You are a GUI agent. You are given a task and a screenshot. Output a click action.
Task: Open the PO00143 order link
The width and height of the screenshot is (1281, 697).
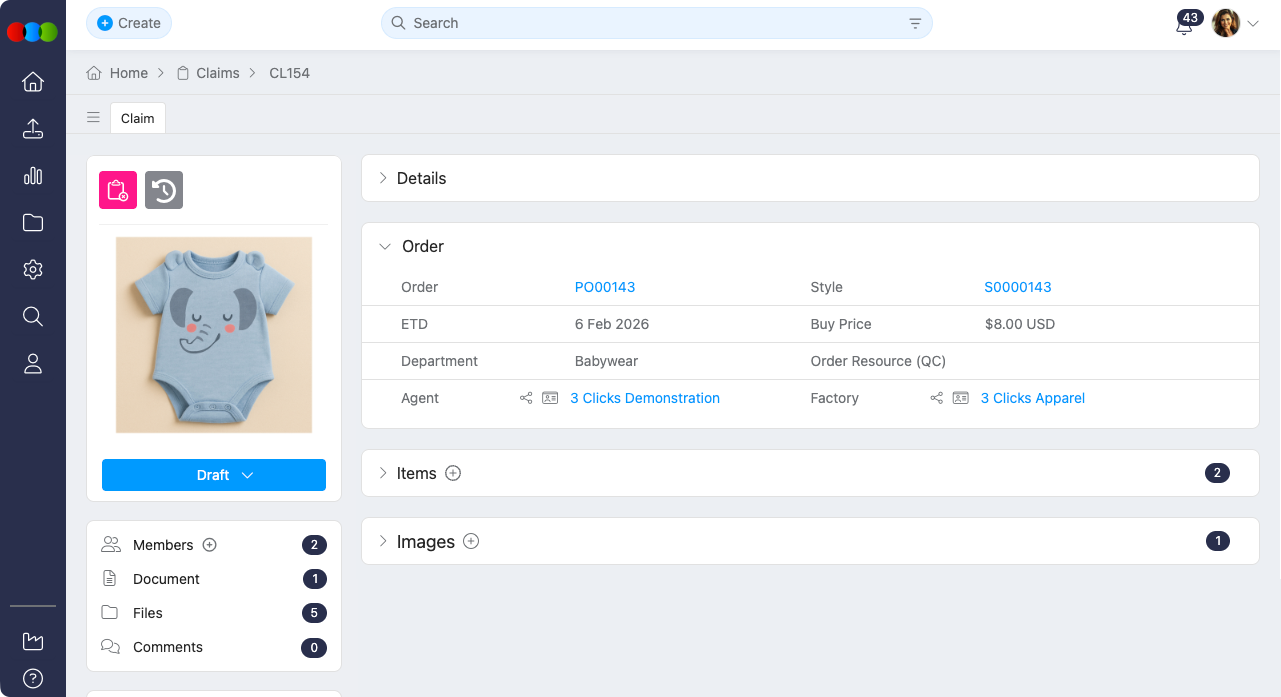click(605, 287)
